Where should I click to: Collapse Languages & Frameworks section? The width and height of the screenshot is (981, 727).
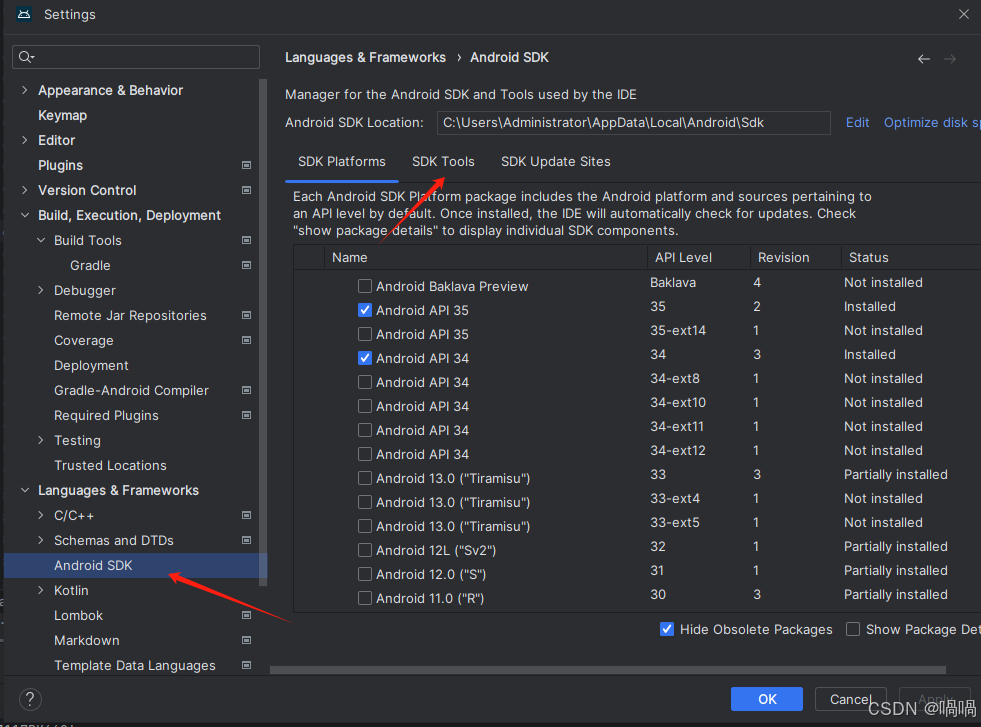point(24,491)
